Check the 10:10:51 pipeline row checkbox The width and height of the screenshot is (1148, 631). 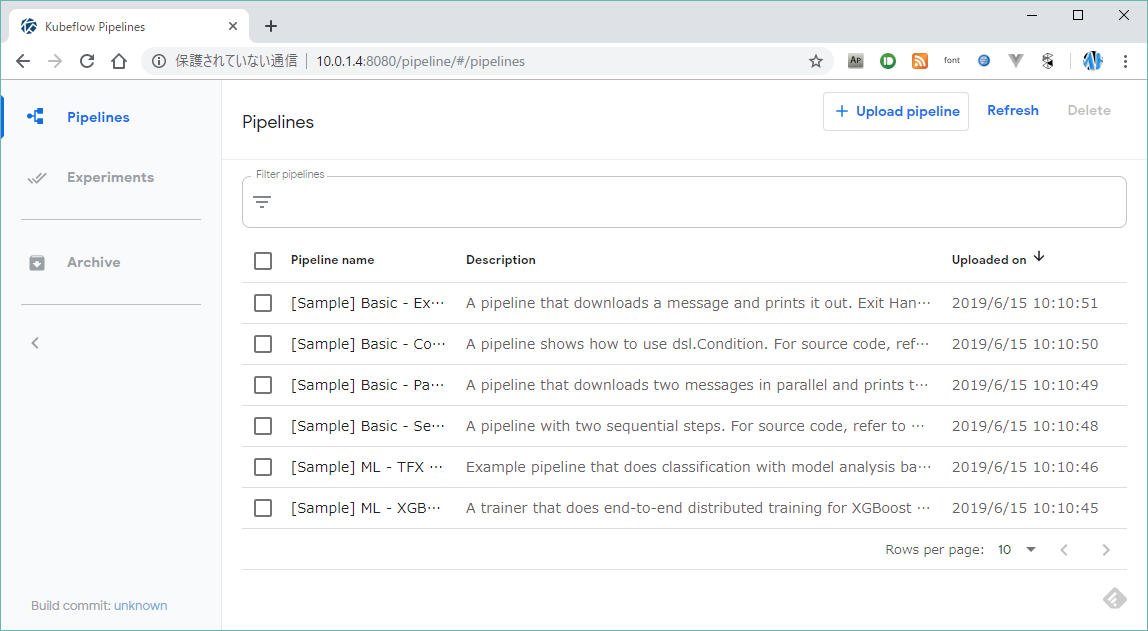pos(263,303)
